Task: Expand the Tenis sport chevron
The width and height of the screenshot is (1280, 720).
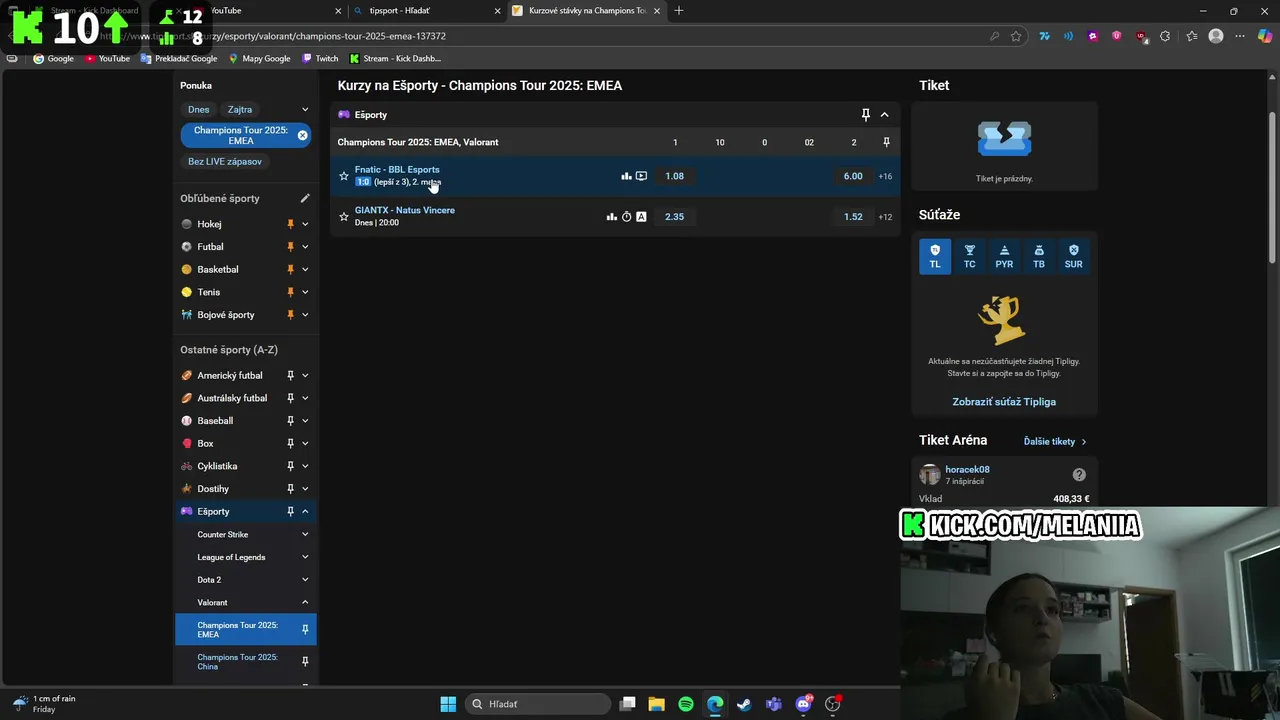Action: (x=305, y=292)
